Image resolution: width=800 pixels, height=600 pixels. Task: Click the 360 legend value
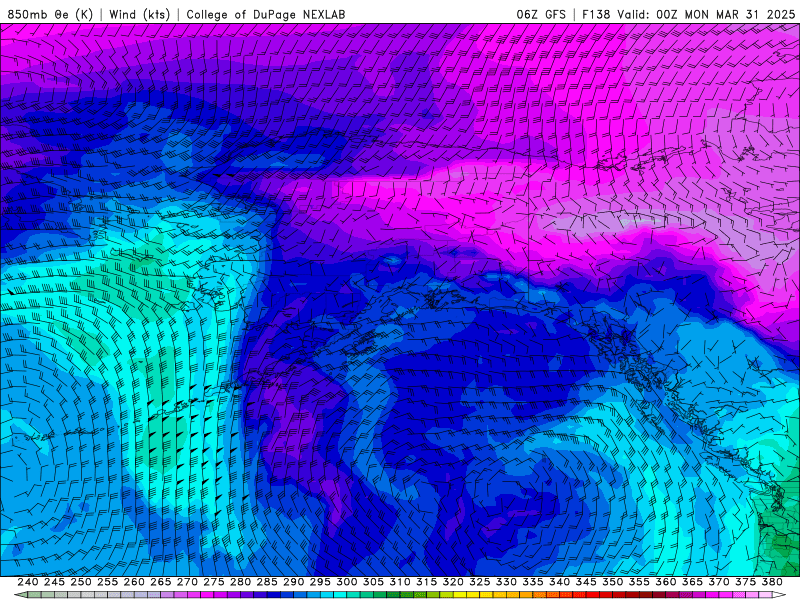pos(665,582)
